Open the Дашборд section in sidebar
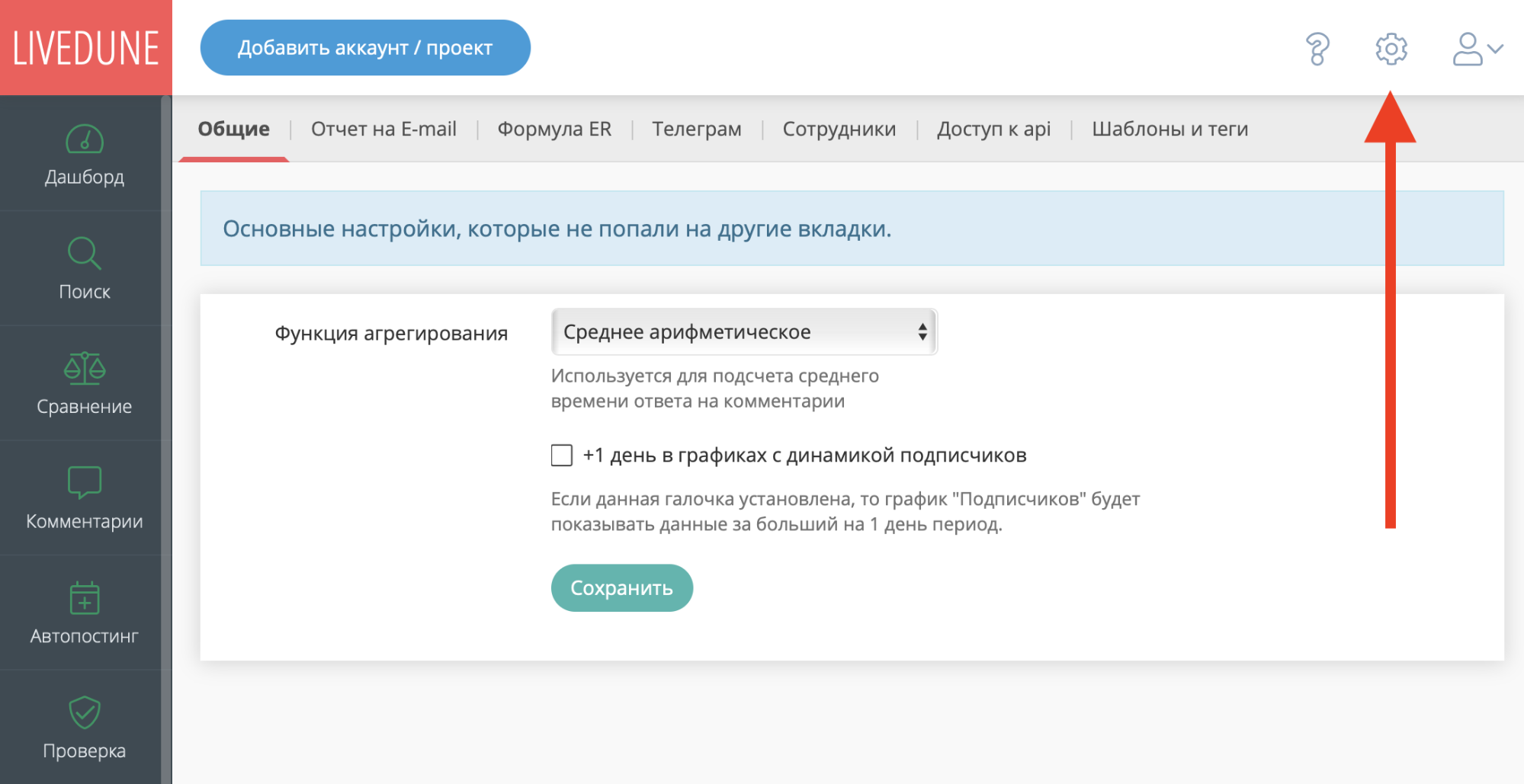Viewport: 1524px width, 784px height. [x=84, y=155]
